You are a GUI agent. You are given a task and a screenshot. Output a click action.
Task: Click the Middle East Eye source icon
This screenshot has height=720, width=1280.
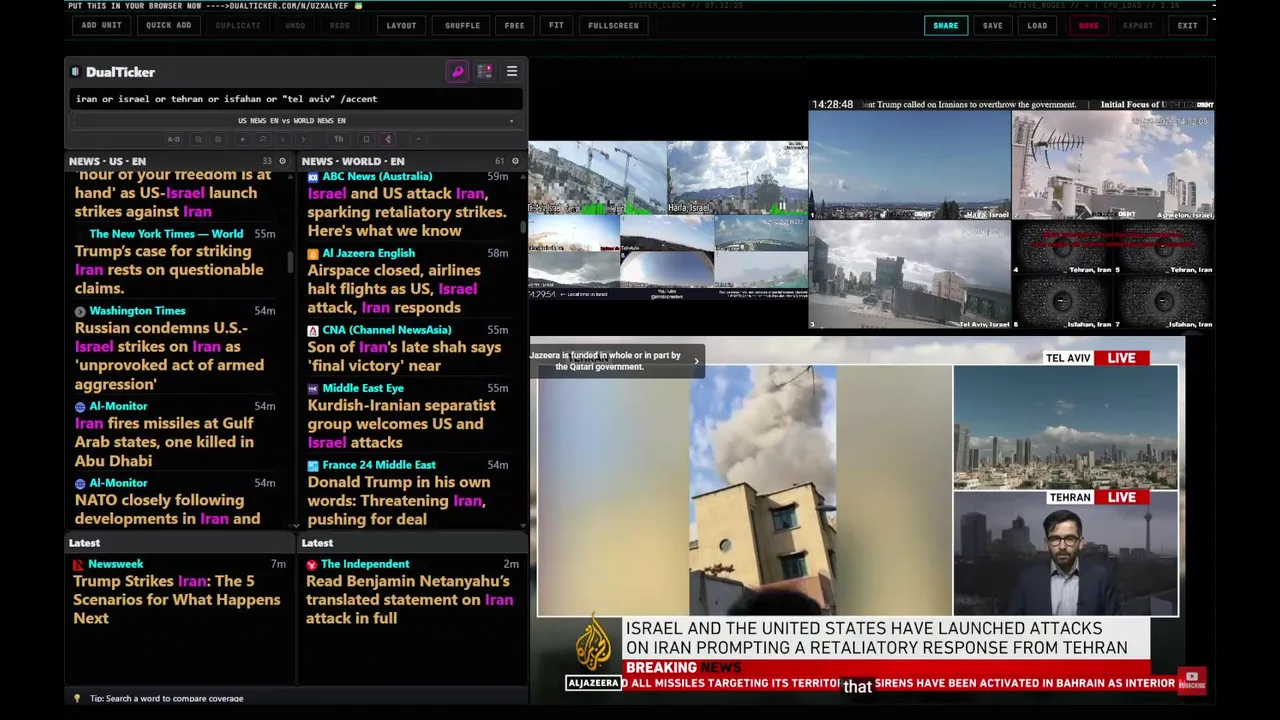tap(313, 388)
